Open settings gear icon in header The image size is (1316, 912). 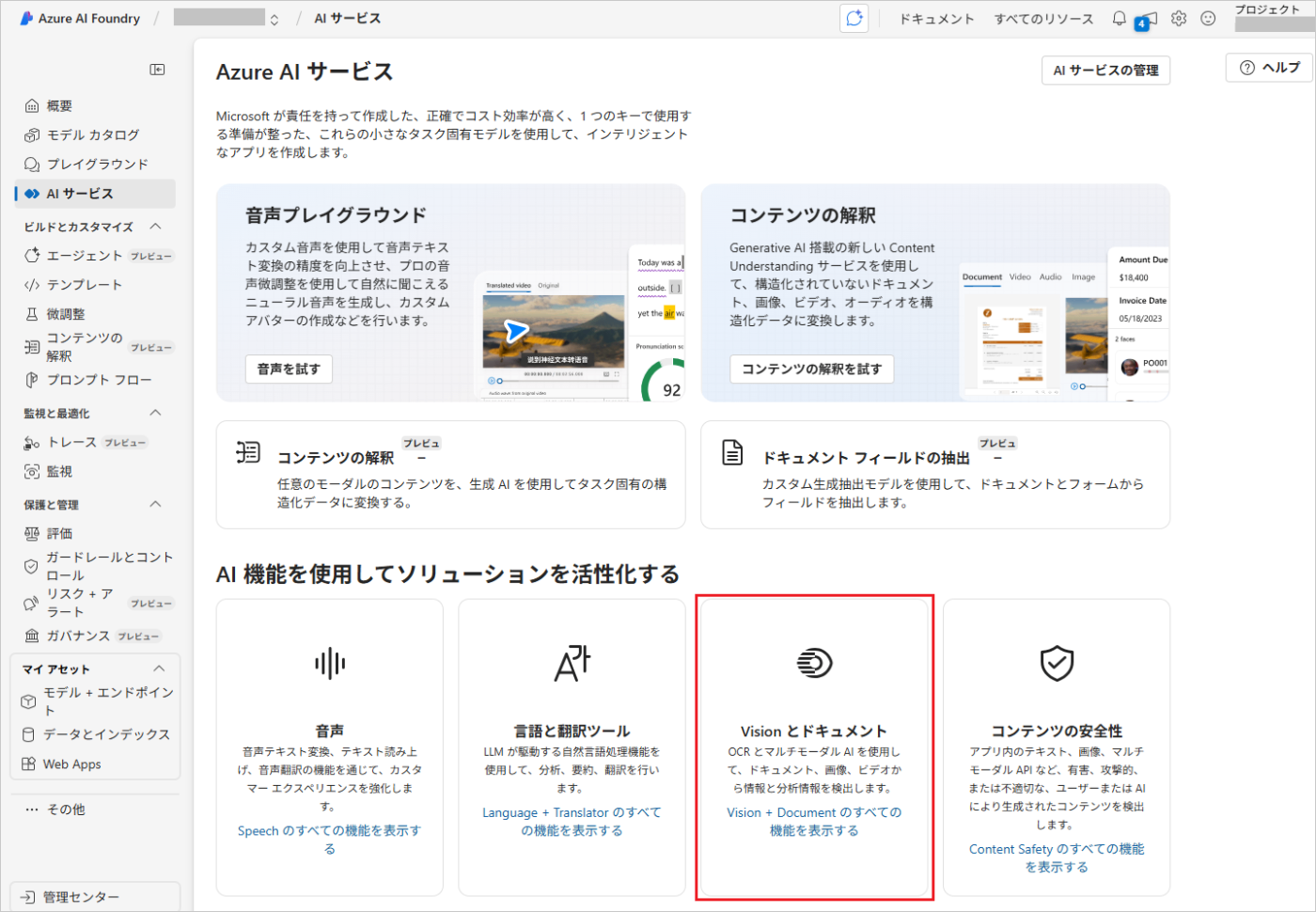click(1179, 19)
